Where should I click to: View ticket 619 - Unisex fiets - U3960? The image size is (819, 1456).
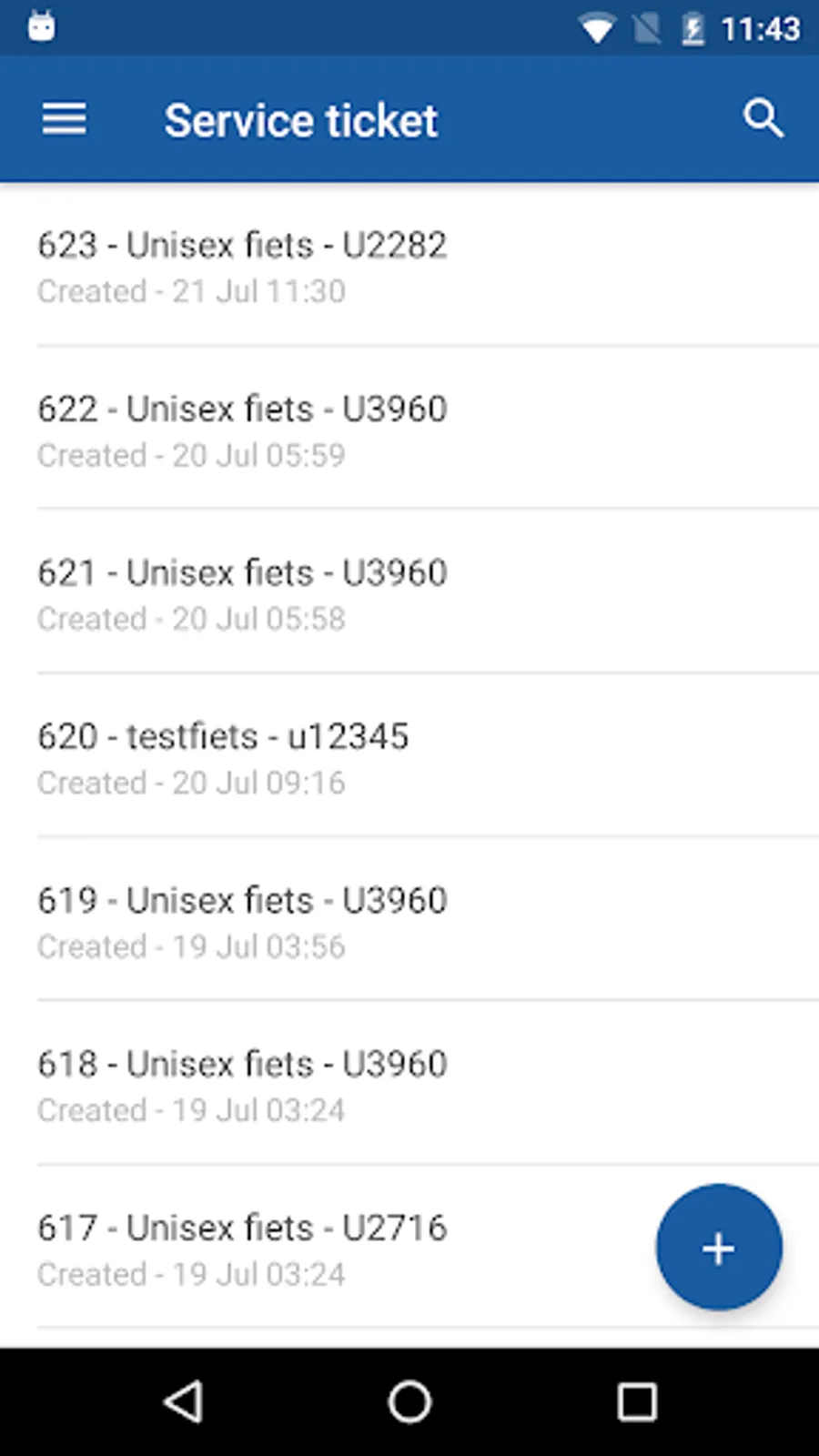point(409,921)
